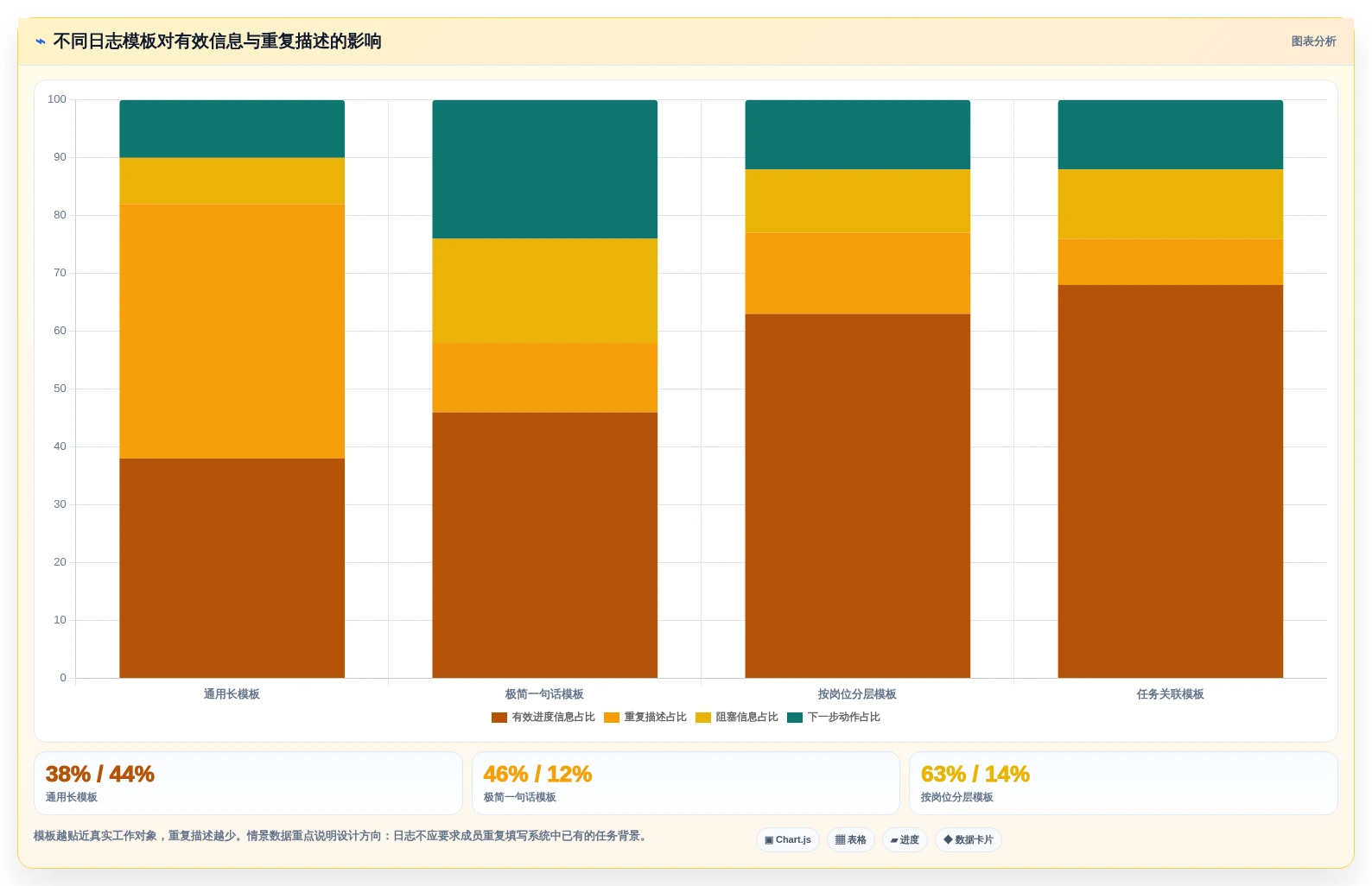Click the brown segment of 通用长模板 bar

[232, 568]
